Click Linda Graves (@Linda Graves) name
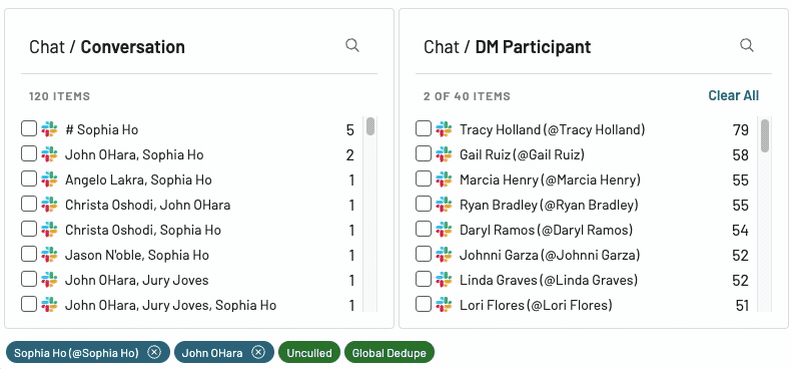Image resolution: width=791 pixels, height=369 pixels. click(548, 280)
